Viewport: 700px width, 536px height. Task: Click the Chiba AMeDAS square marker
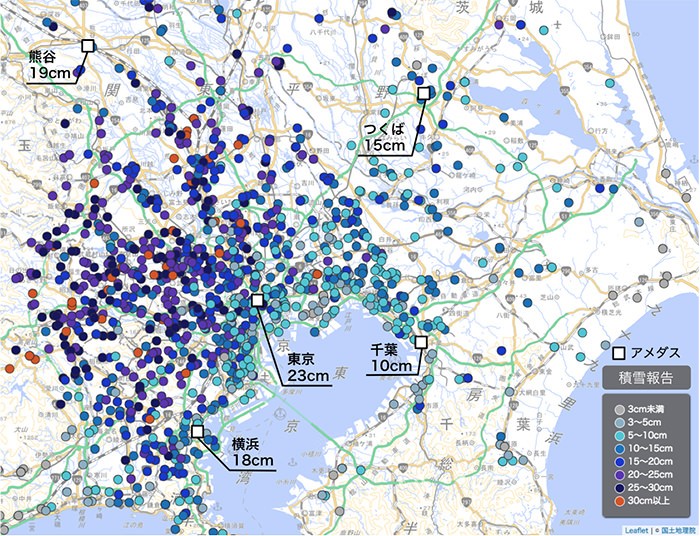tap(420, 342)
